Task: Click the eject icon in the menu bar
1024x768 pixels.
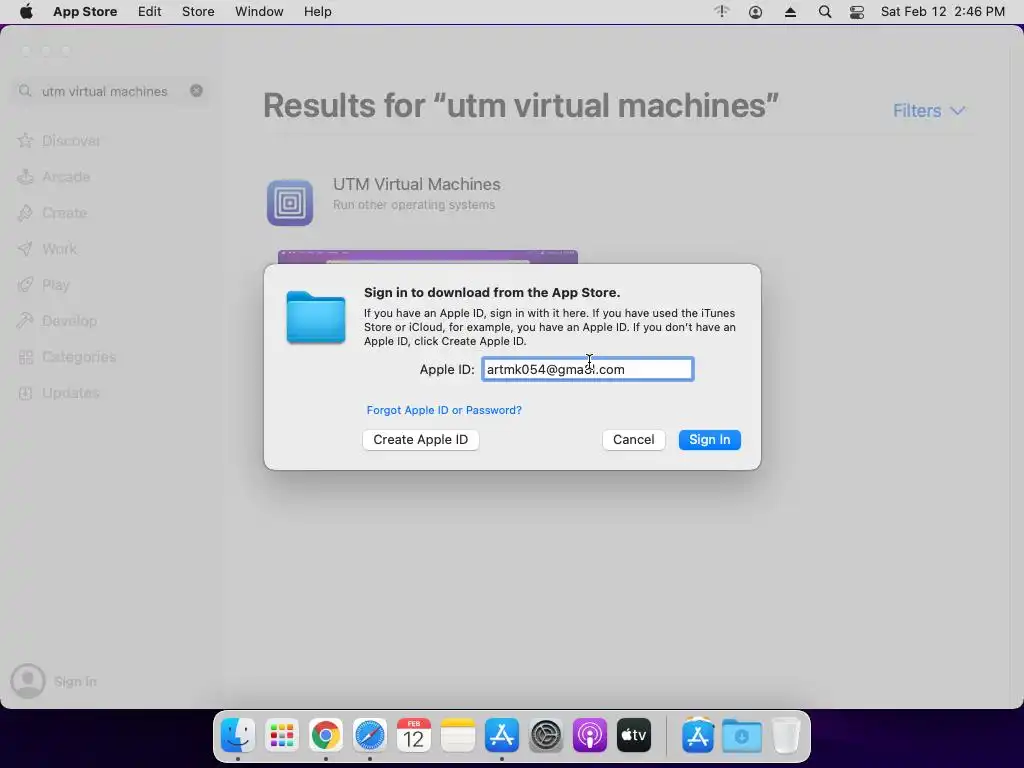Action: pyautogui.click(x=790, y=12)
